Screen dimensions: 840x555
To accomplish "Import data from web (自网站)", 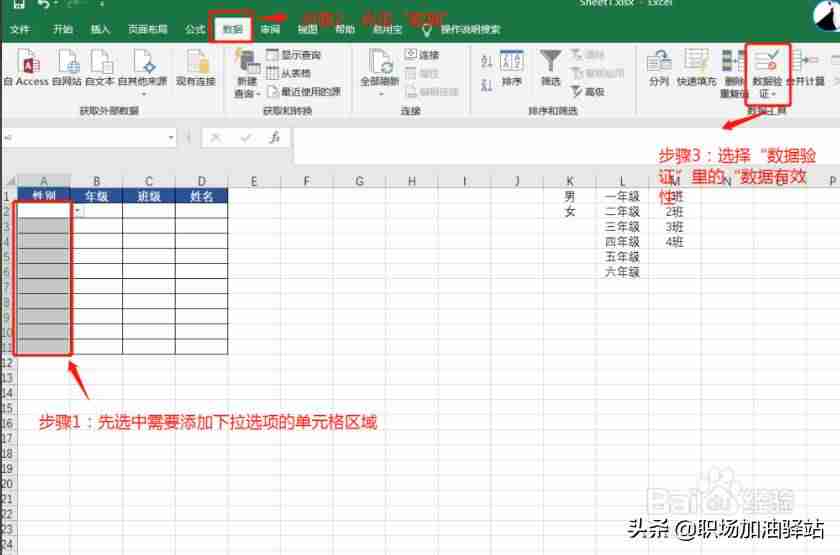I will (68, 67).
